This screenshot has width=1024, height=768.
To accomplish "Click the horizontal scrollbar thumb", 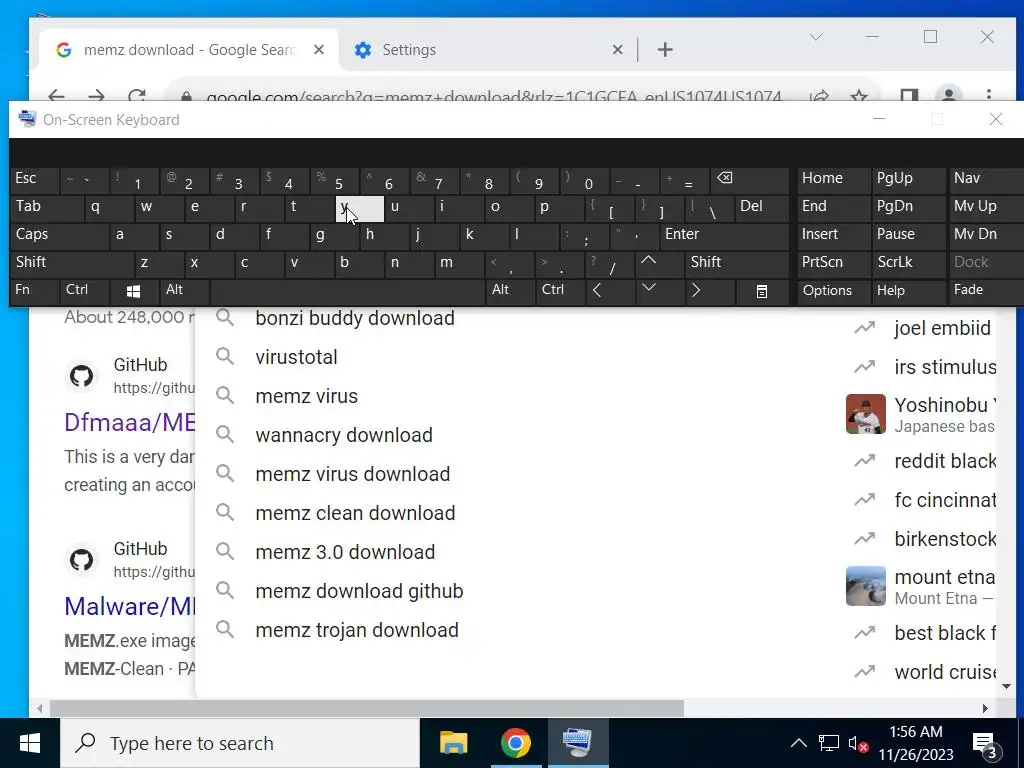I will coord(367,708).
